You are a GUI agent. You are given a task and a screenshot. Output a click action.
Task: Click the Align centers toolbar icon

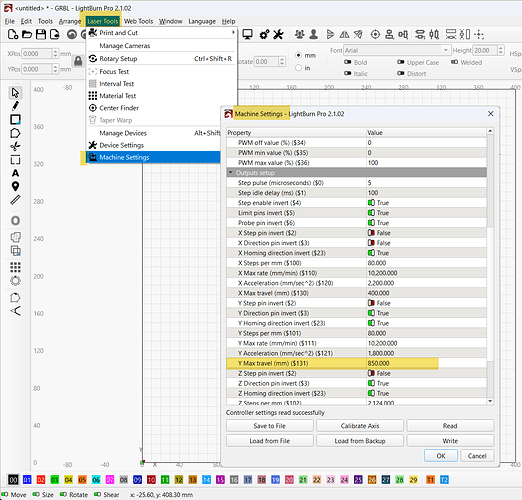pos(375,34)
